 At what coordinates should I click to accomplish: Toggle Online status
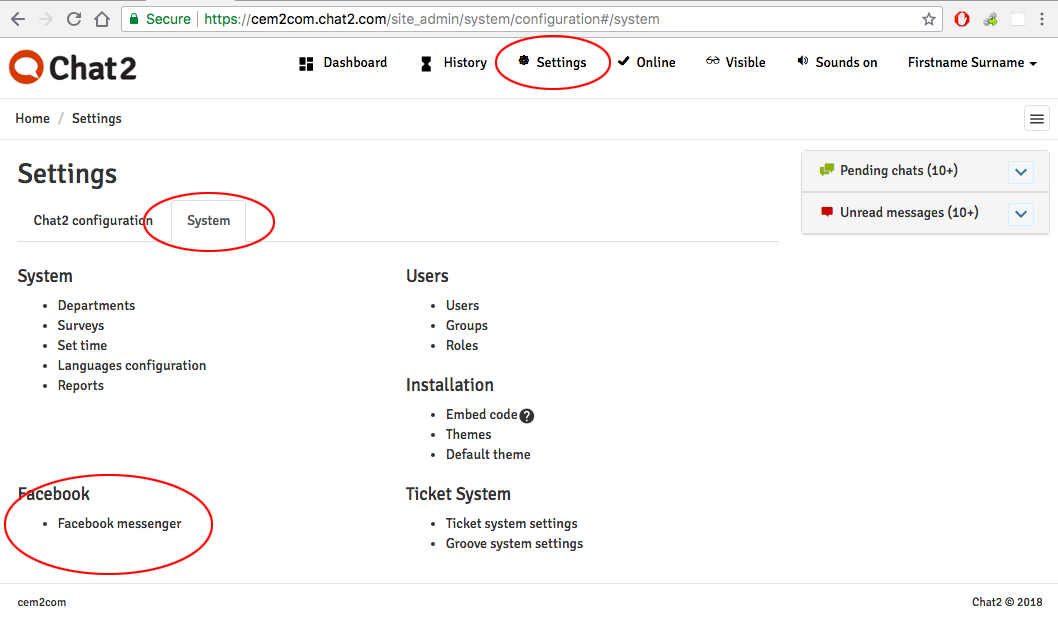(646, 62)
